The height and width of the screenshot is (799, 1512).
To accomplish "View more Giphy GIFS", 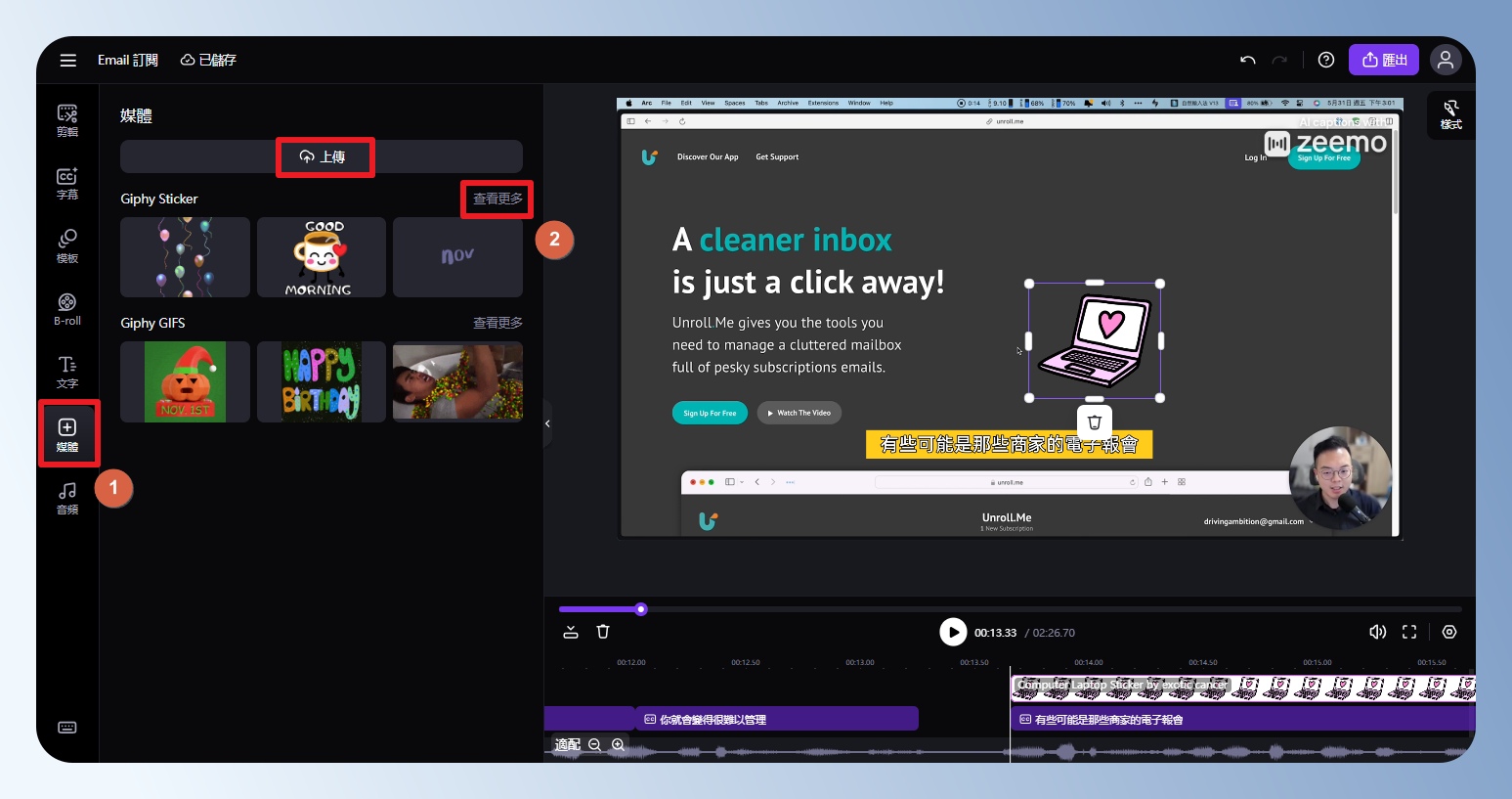I will point(497,323).
